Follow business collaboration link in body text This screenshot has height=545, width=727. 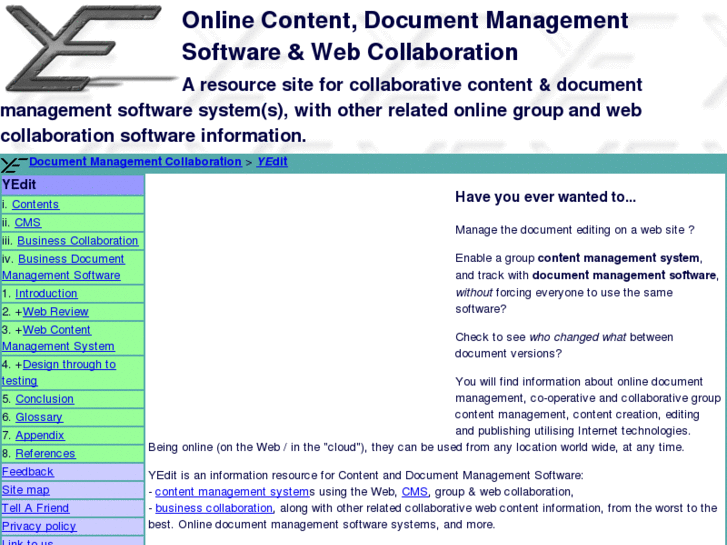pyautogui.click(x=214, y=508)
